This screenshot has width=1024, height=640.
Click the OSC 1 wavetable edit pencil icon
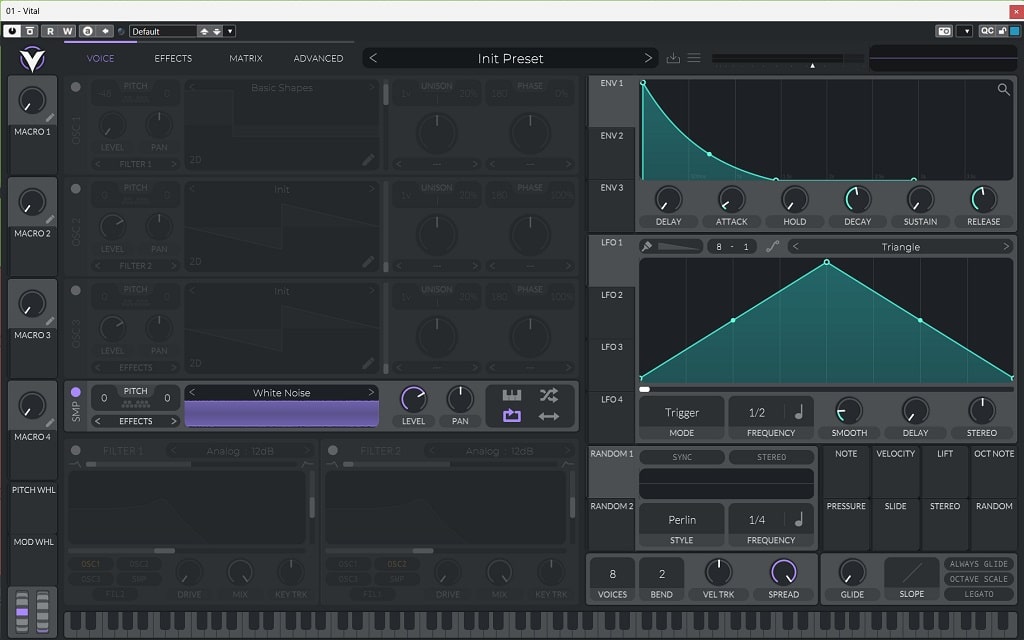368,160
